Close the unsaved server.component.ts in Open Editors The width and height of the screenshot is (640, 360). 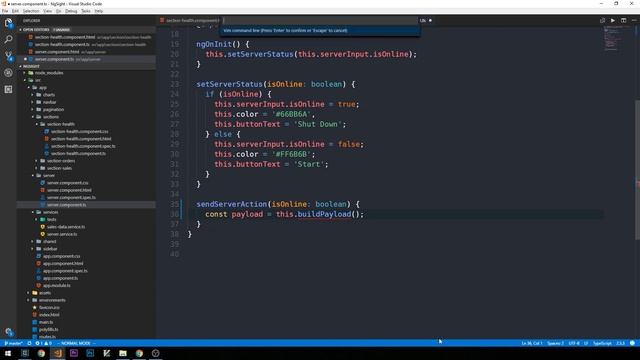(25, 59)
